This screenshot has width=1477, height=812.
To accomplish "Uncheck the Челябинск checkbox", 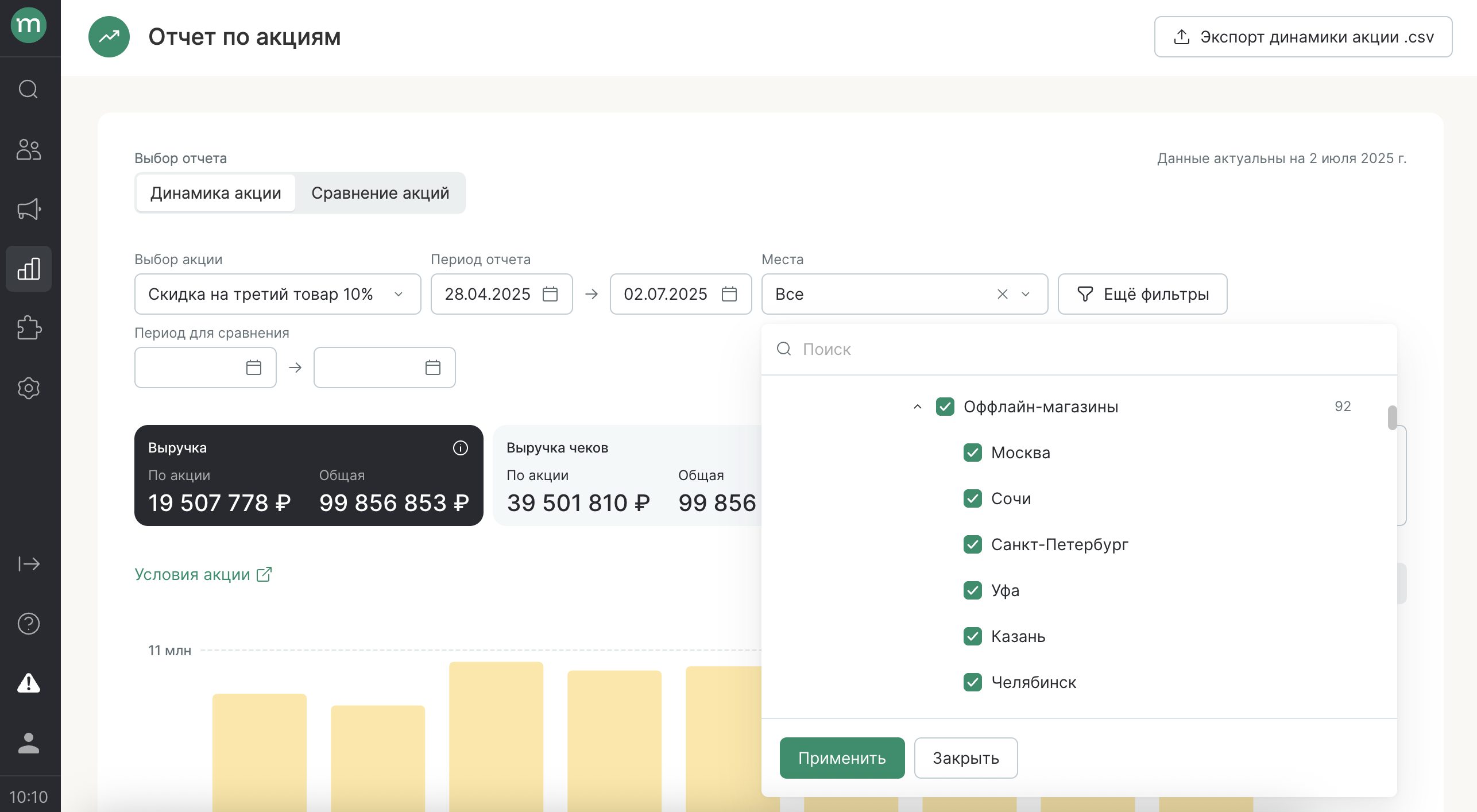I will (973, 682).
